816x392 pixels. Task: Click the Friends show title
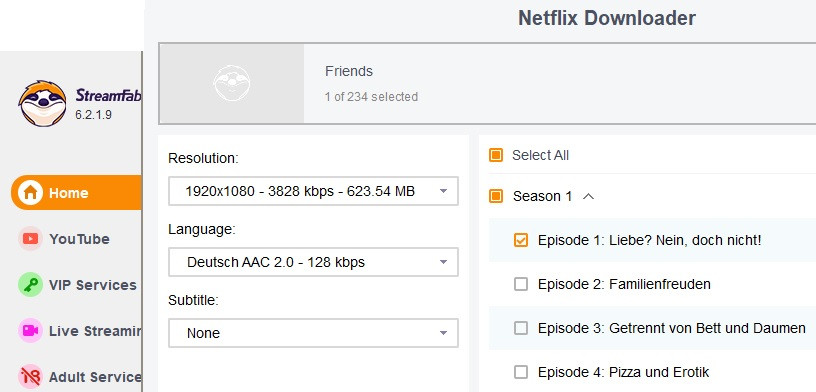pos(349,71)
